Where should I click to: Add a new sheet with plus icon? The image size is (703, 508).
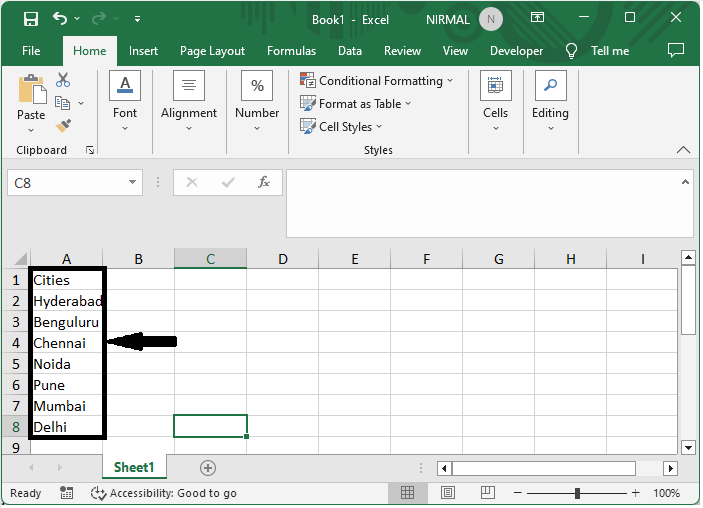[208, 468]
